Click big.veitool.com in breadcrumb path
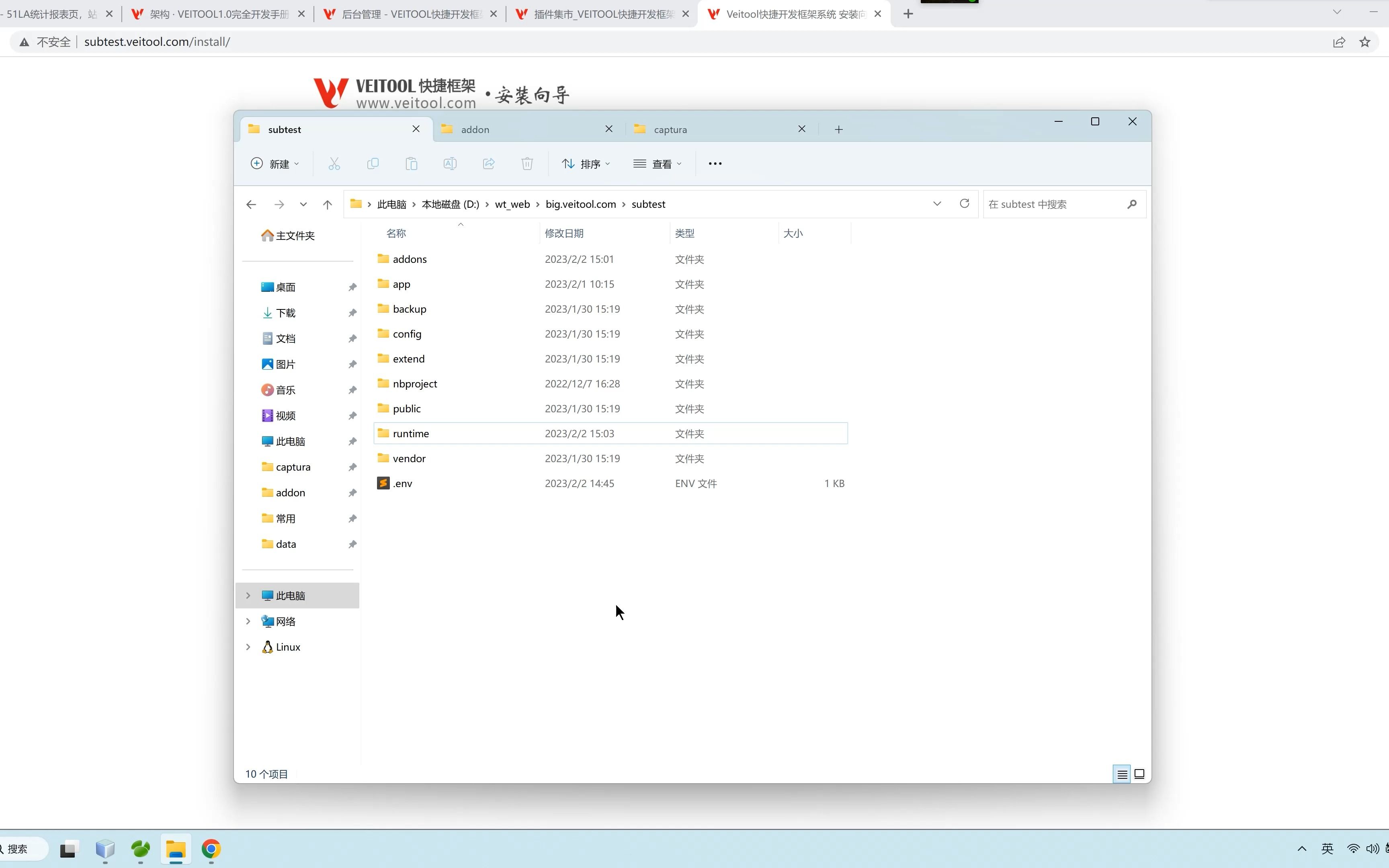Image resolution: width=1389 pixels, height=868 pixels. [x=580, y=205]
